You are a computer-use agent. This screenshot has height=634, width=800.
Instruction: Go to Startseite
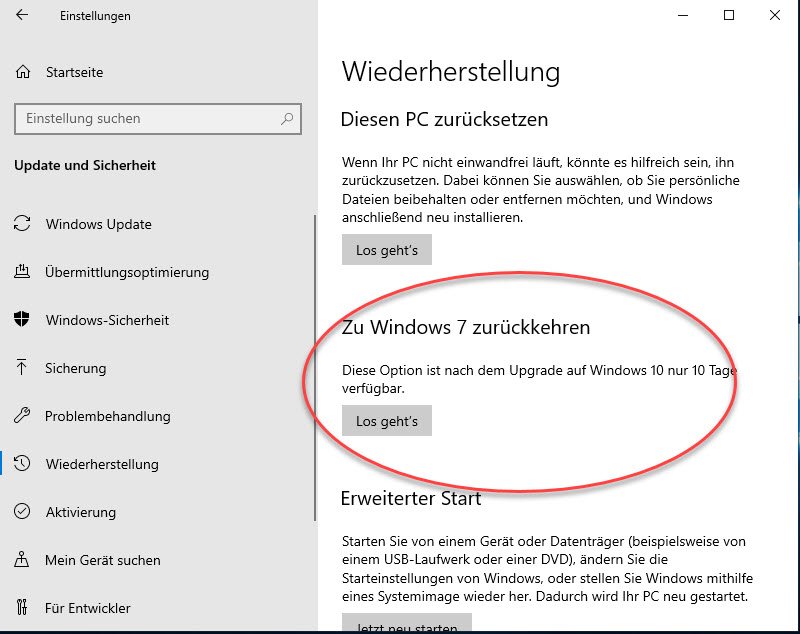coord(74,72)
